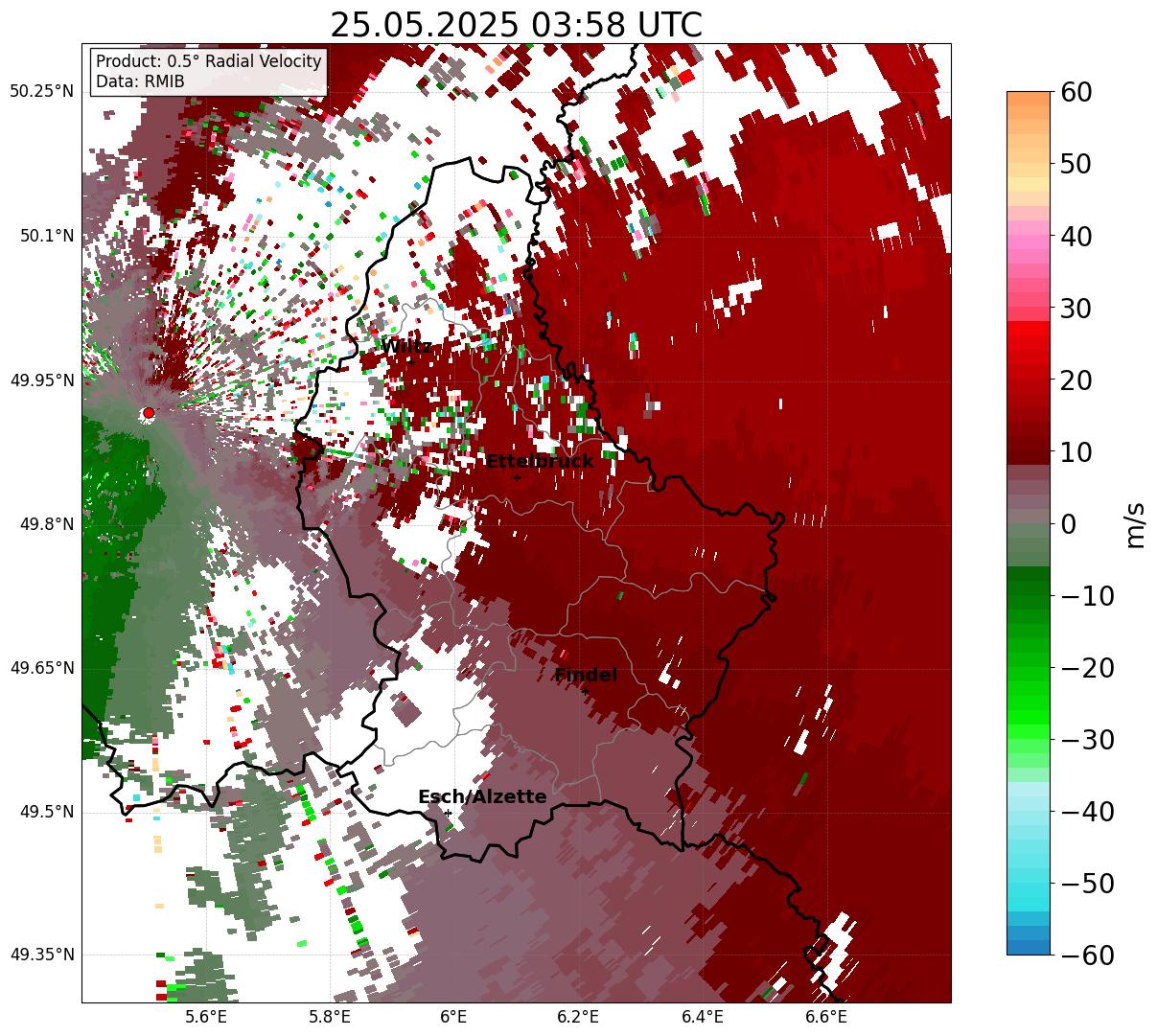This screenshot has height=1036, width=1157.
Task: Click the 6.2°E longitude tick label
Action: click(x=578, y=1017)
